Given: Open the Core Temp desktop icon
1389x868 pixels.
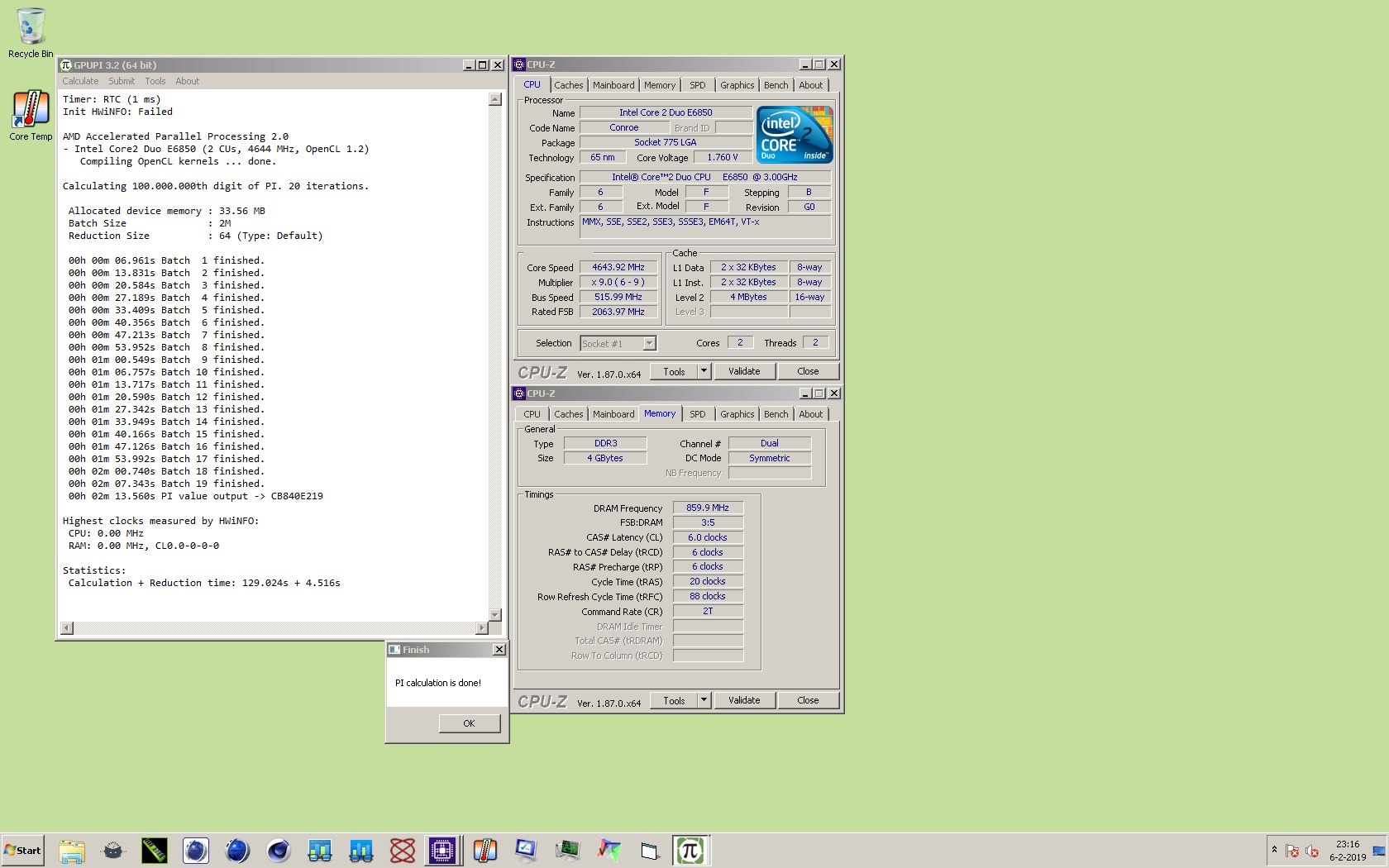Looking at the screenshot, I should [31, 116].
